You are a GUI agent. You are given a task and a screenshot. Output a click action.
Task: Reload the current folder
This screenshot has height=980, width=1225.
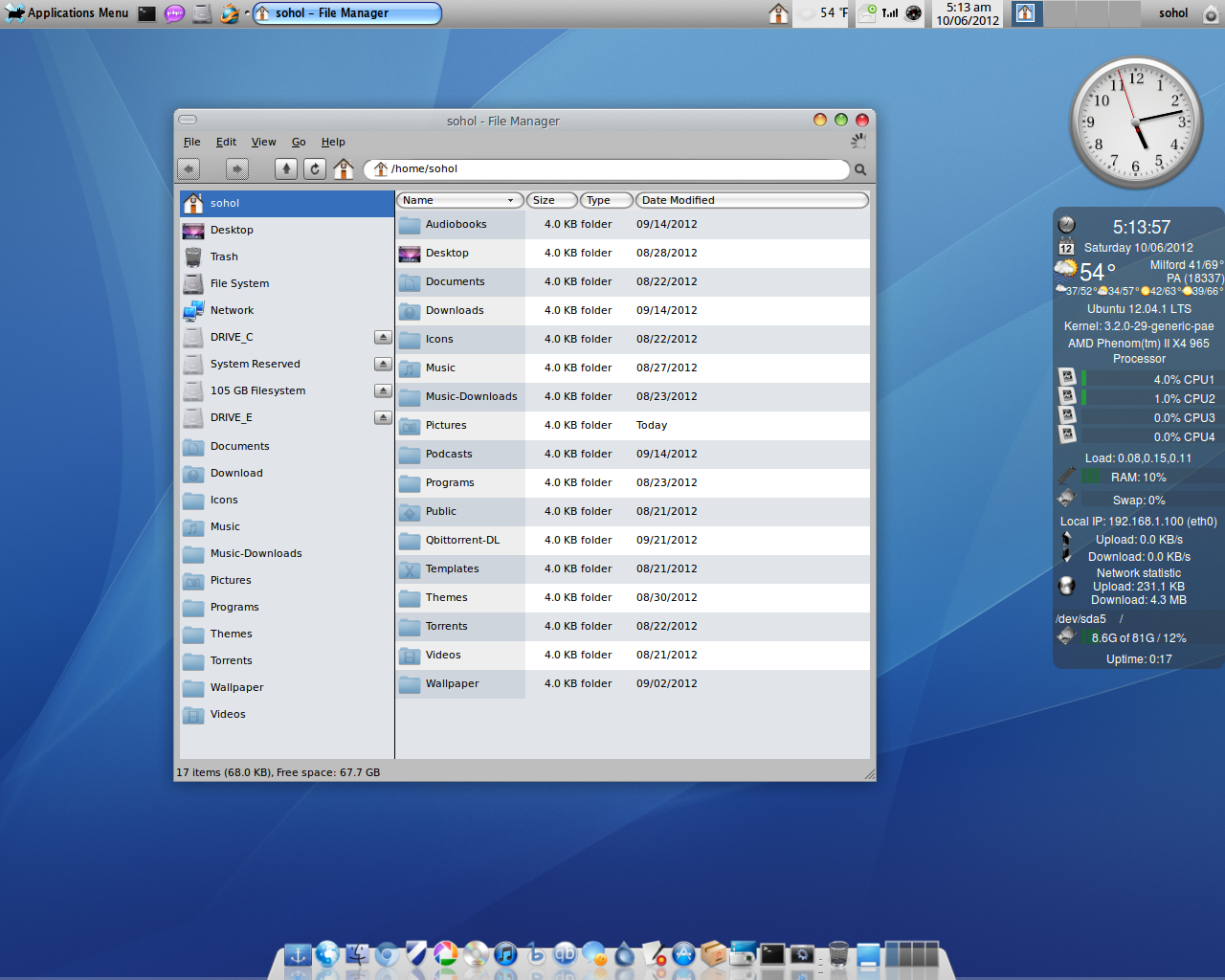click(x=315, y=169)
